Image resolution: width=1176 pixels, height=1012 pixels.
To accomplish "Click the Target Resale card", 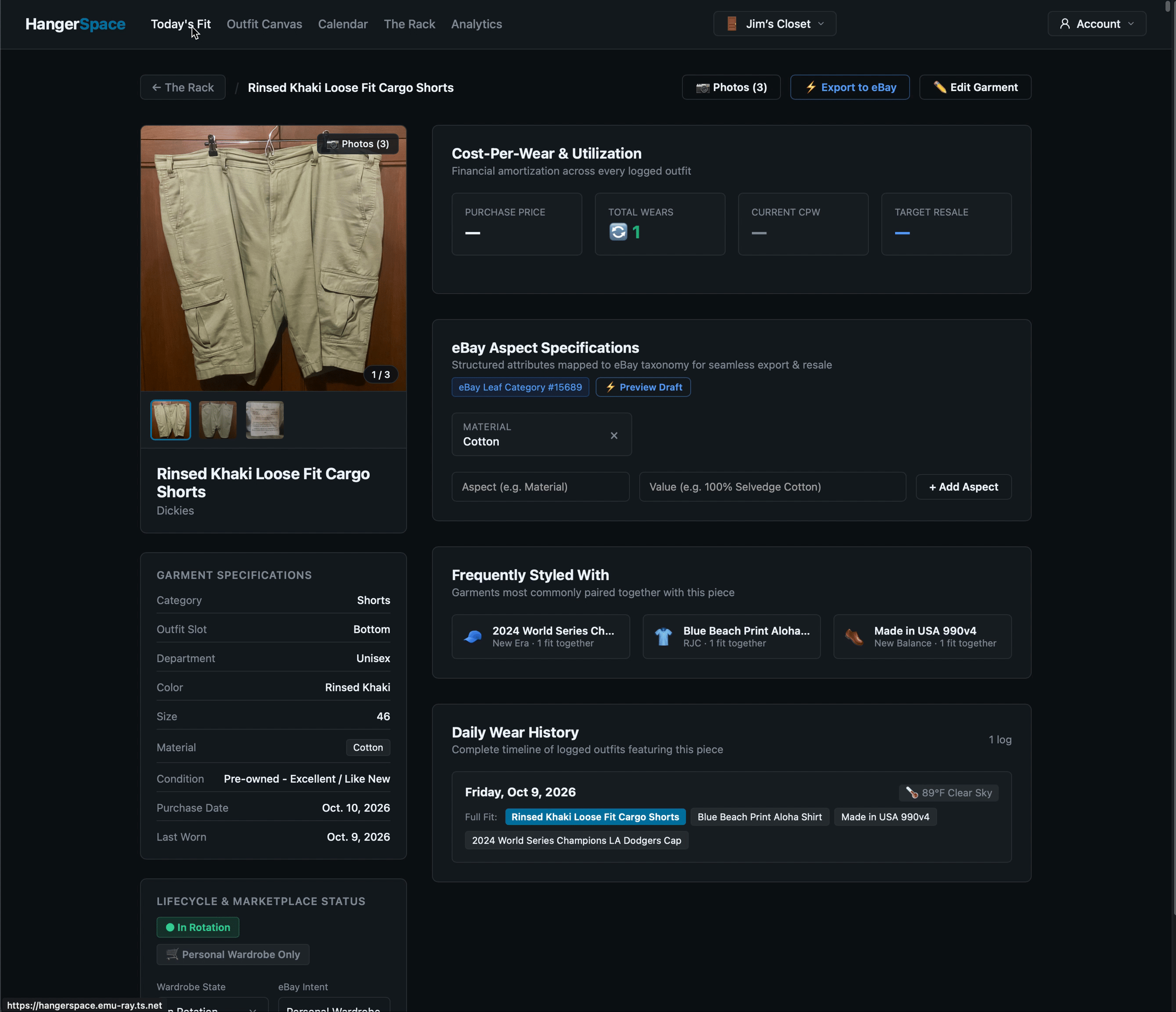I will 946,224.
